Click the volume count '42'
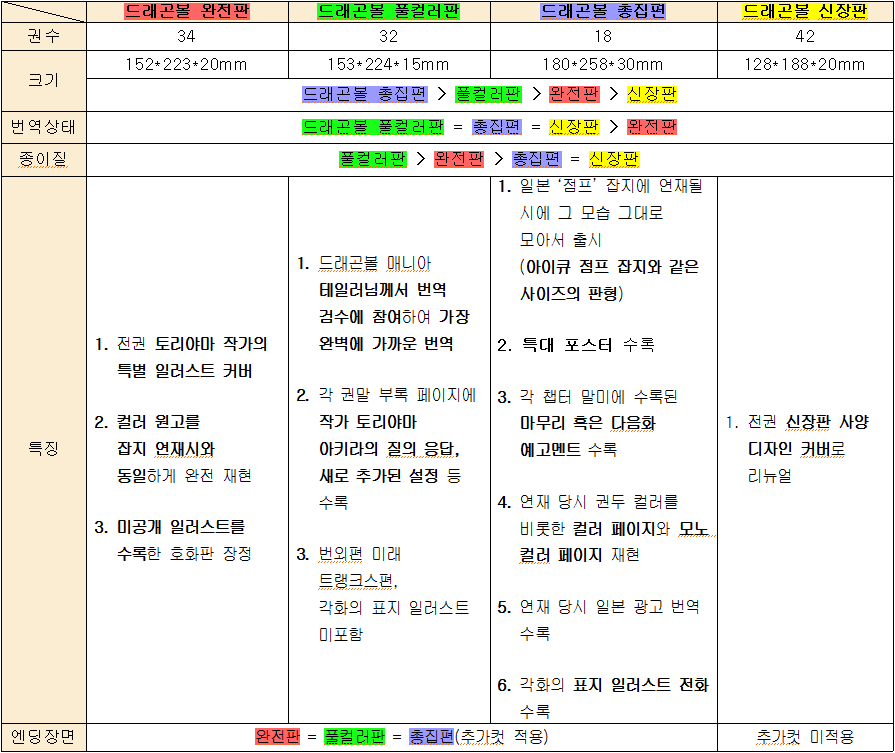The height and width of the screenshot is (753, 895). [x=805, y=36]
